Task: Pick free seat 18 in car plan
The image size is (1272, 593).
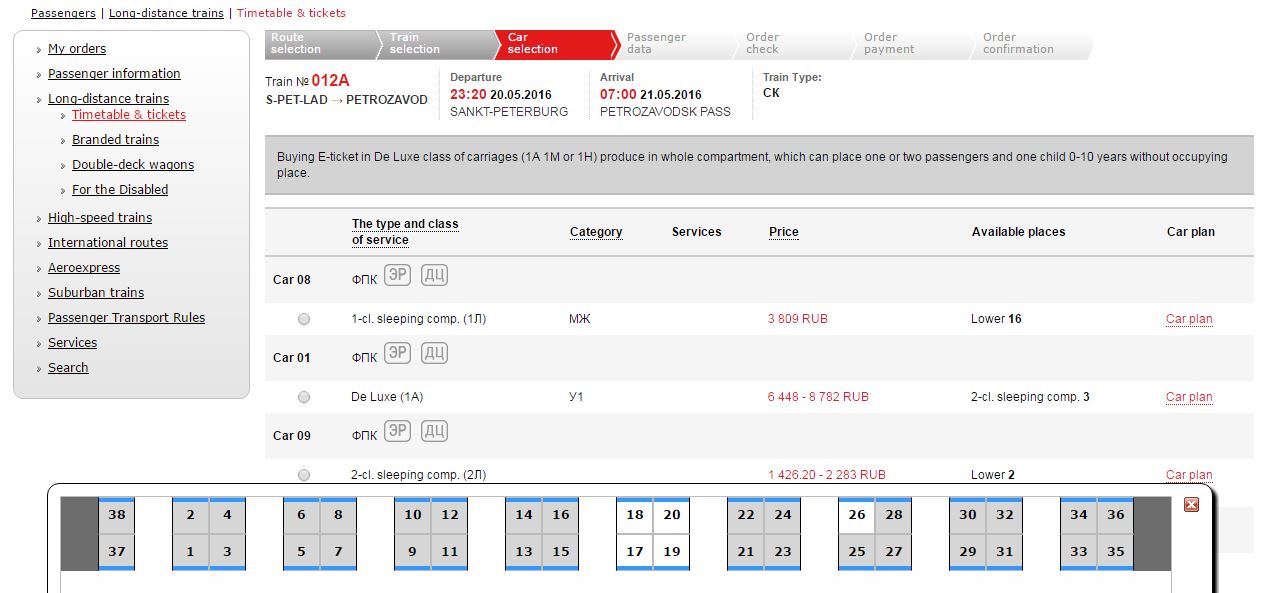Action: coord(634,515)
